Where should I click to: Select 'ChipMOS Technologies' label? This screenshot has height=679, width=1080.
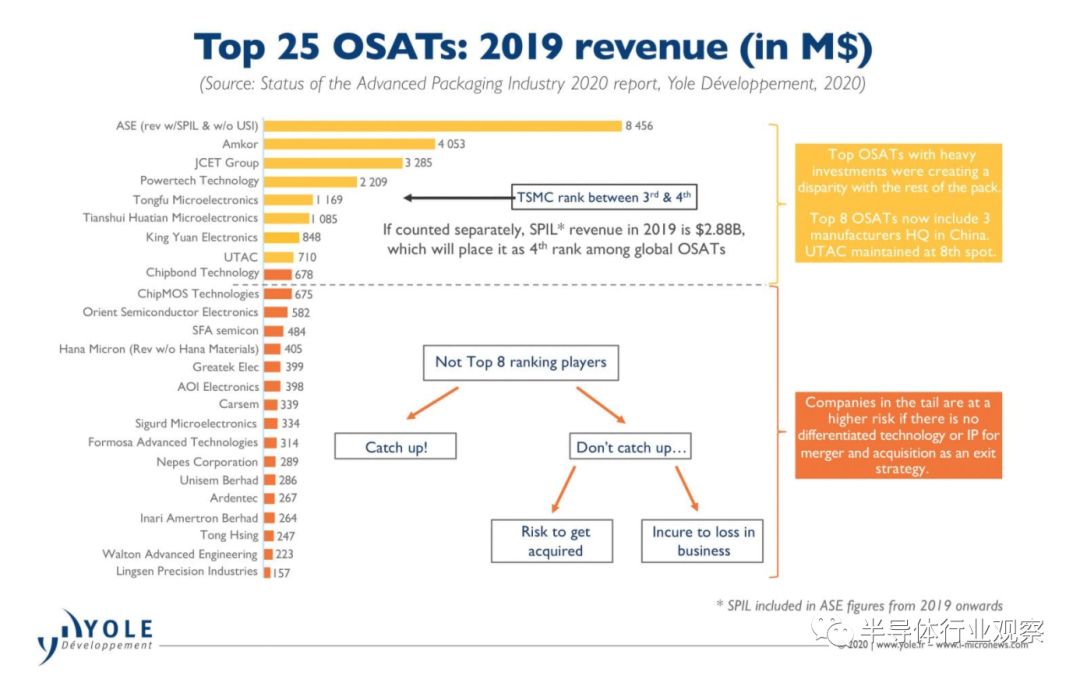[198, 293]
